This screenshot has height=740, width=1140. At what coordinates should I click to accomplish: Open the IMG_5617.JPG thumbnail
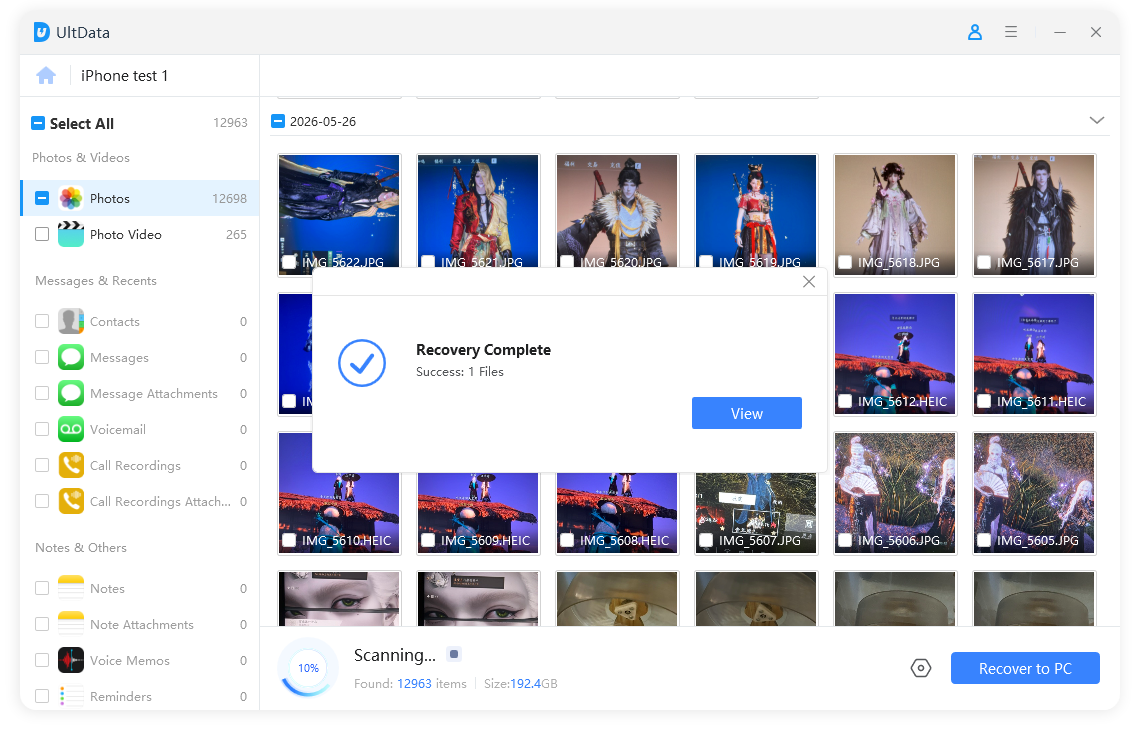1034,214
